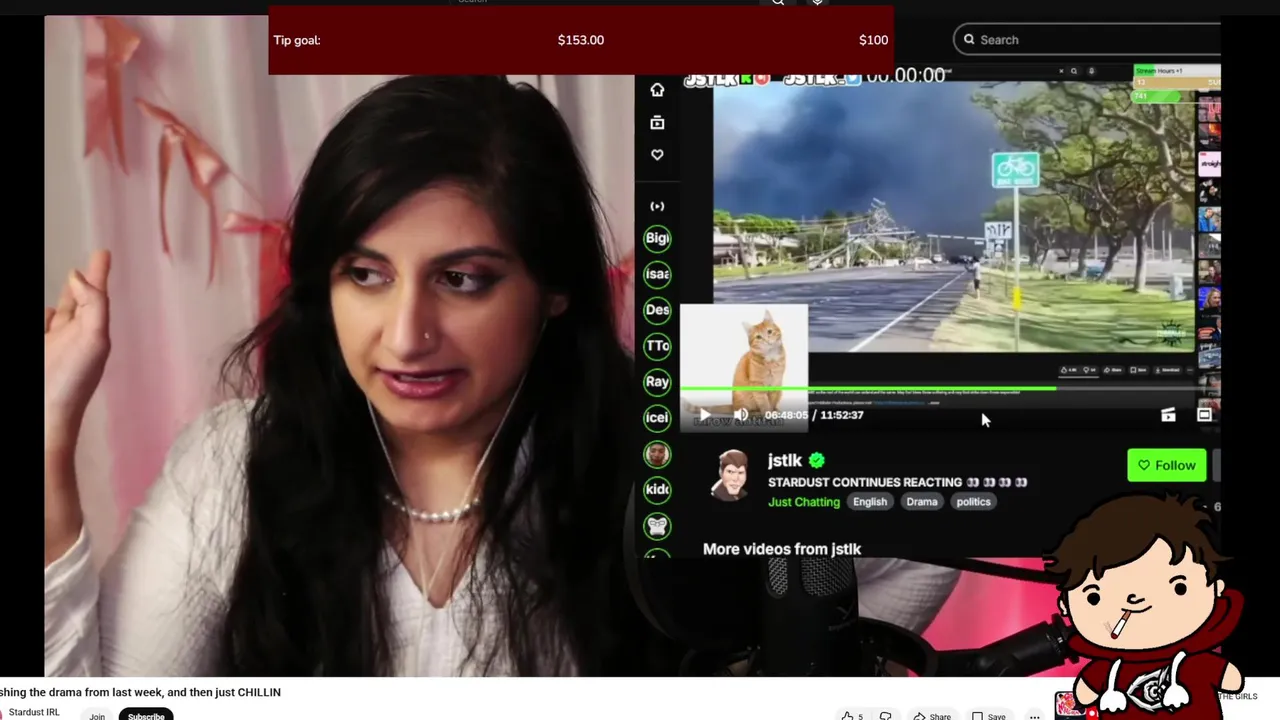Click the live channels icon in sidebar

coord(657,206)
